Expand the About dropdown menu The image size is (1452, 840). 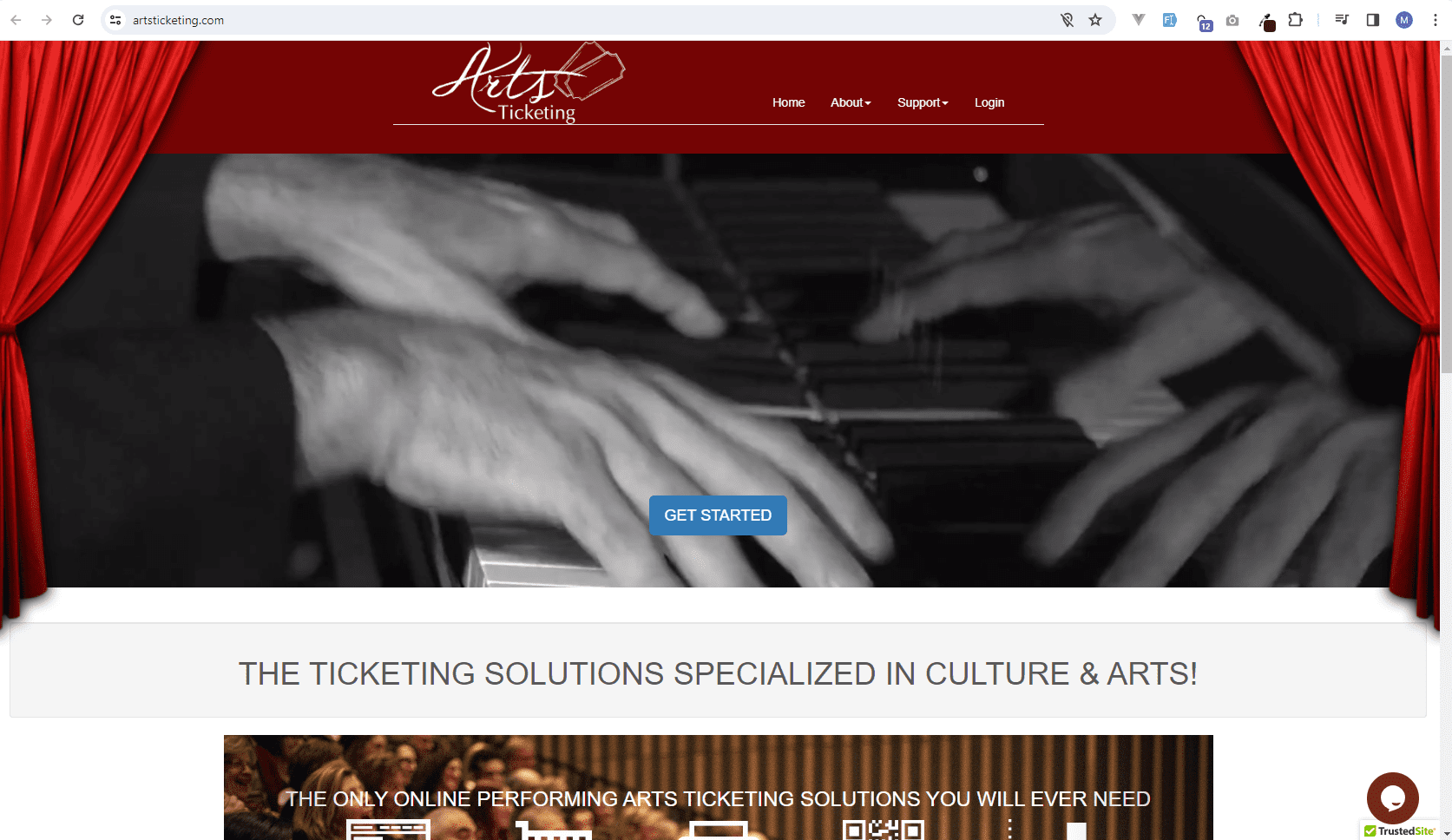[x=851, y=102]
